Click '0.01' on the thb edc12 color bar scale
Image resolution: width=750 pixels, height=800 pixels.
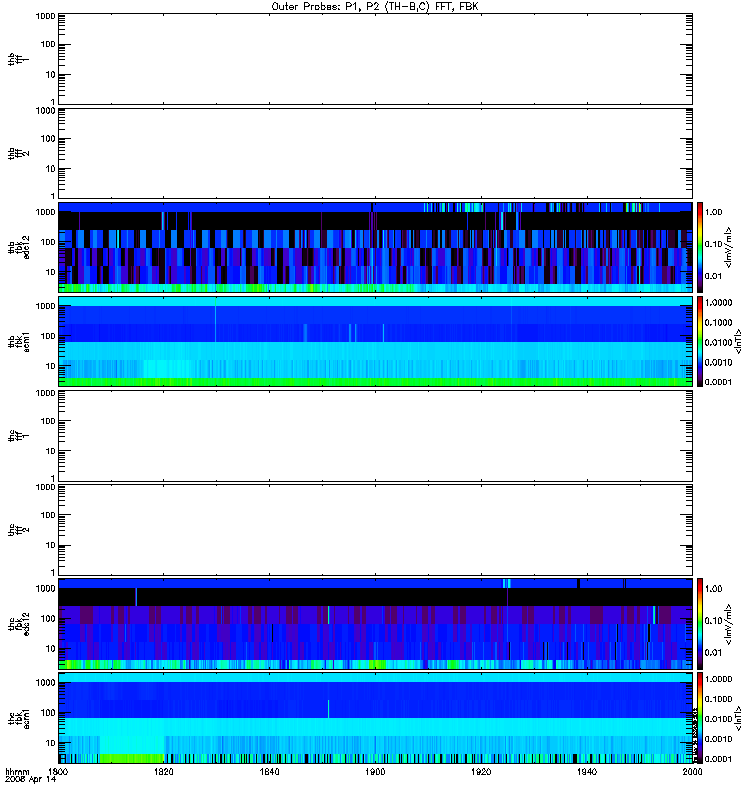point(713,276)
